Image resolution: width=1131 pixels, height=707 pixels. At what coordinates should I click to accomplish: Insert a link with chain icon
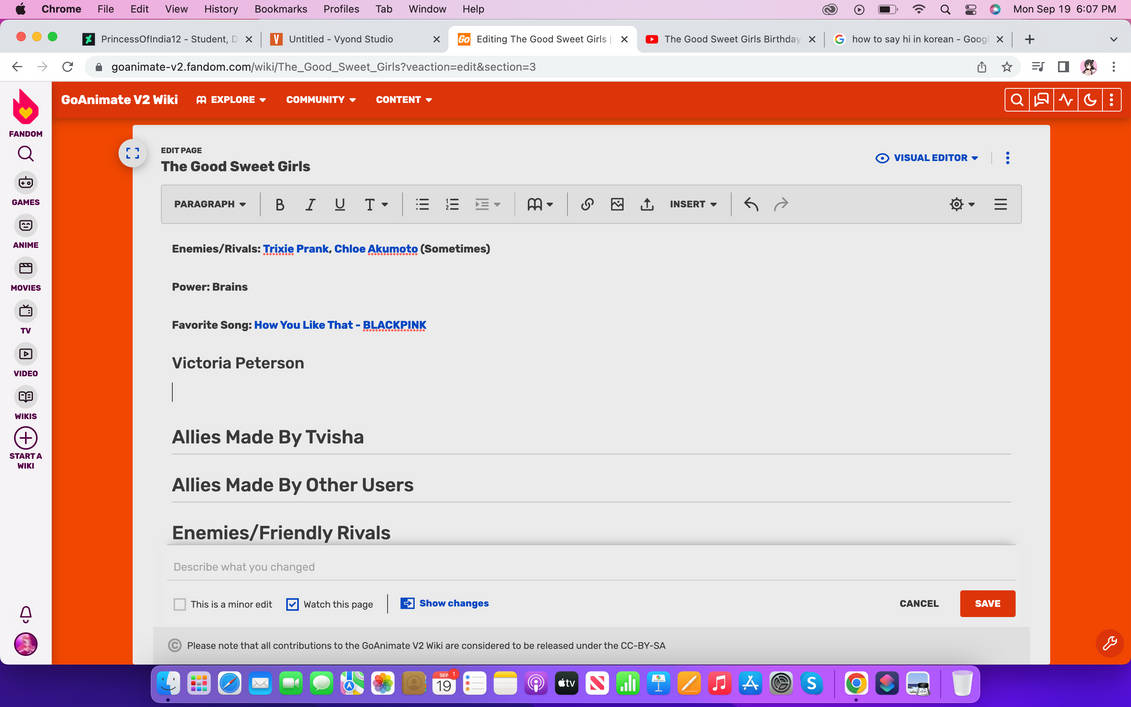point(587,204)
